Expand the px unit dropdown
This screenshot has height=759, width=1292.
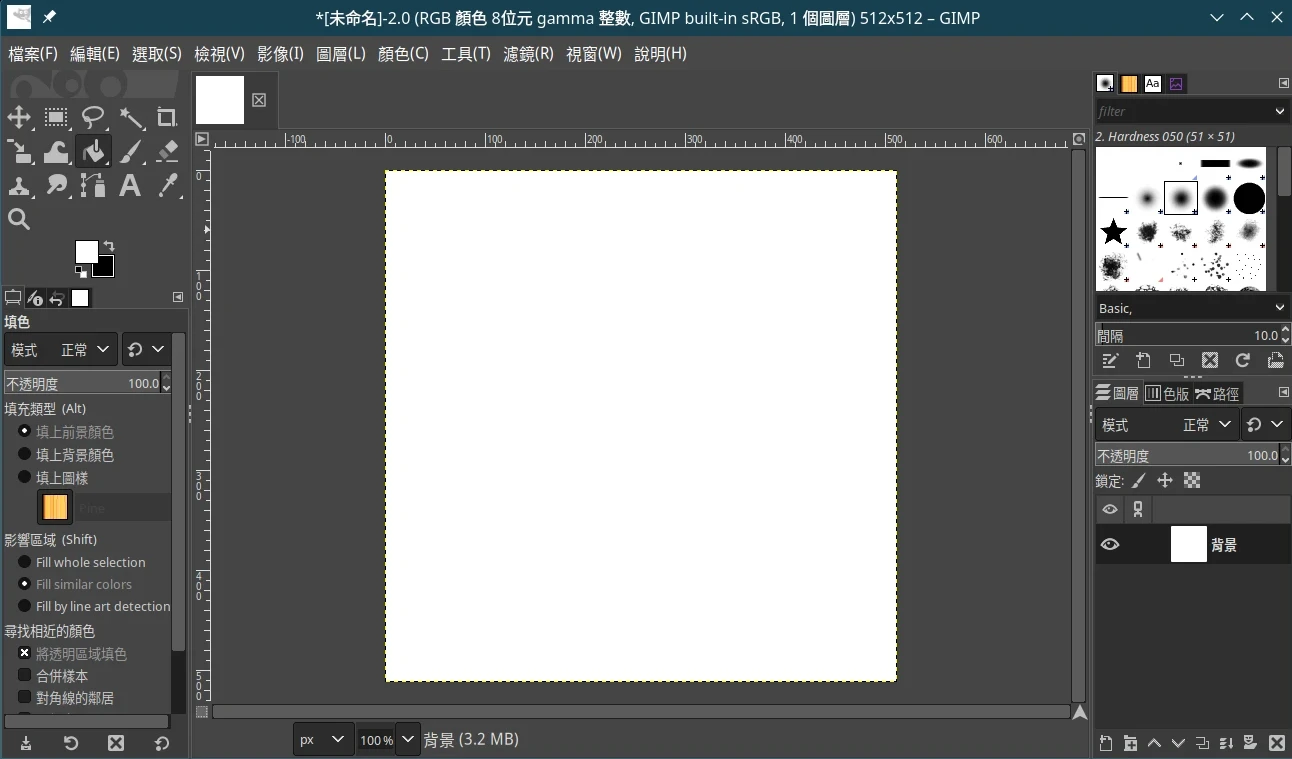point(322,740)
